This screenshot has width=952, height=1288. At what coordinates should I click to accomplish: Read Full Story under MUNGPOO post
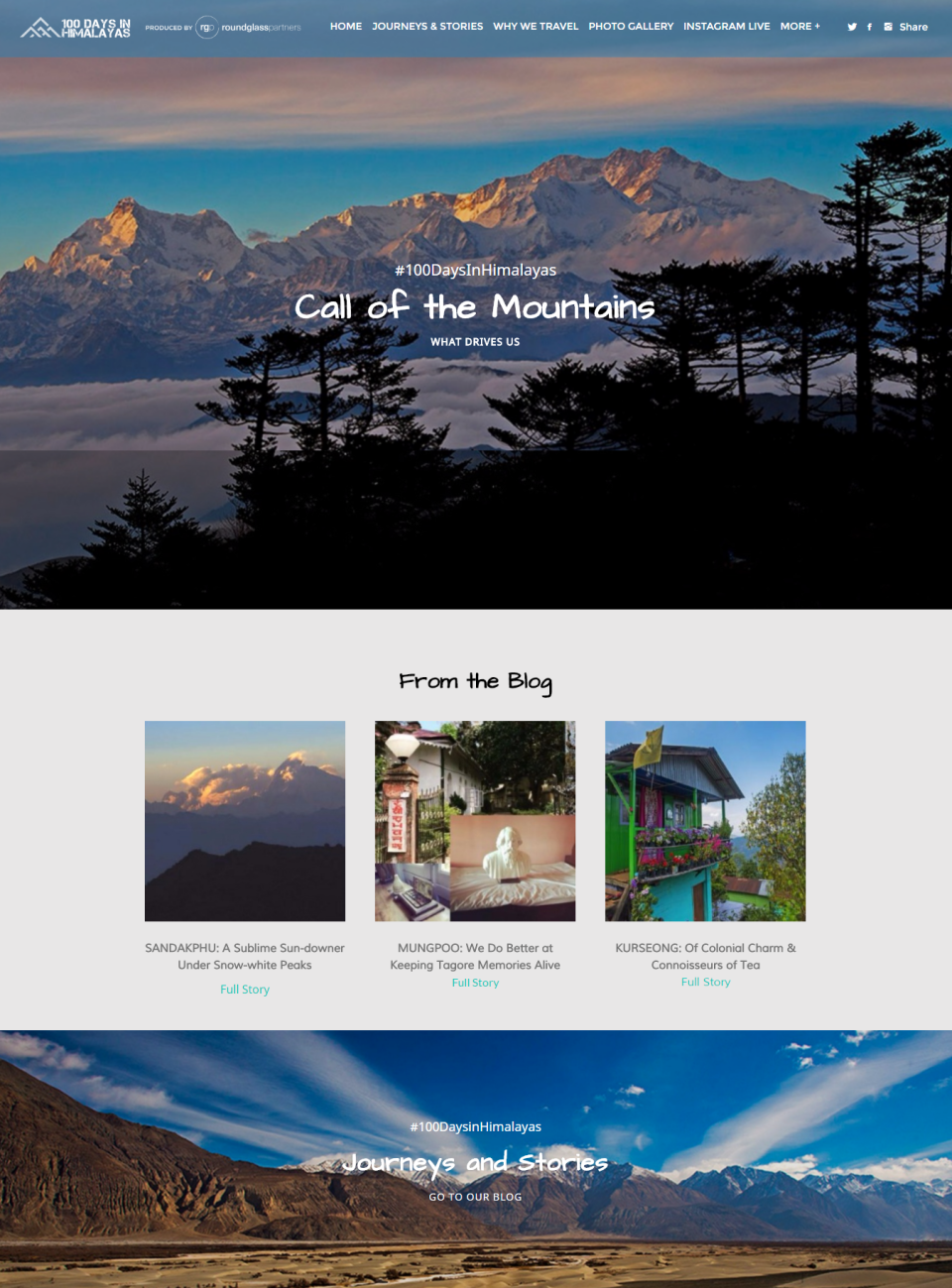pyautogui.click(x=475, y=983)
